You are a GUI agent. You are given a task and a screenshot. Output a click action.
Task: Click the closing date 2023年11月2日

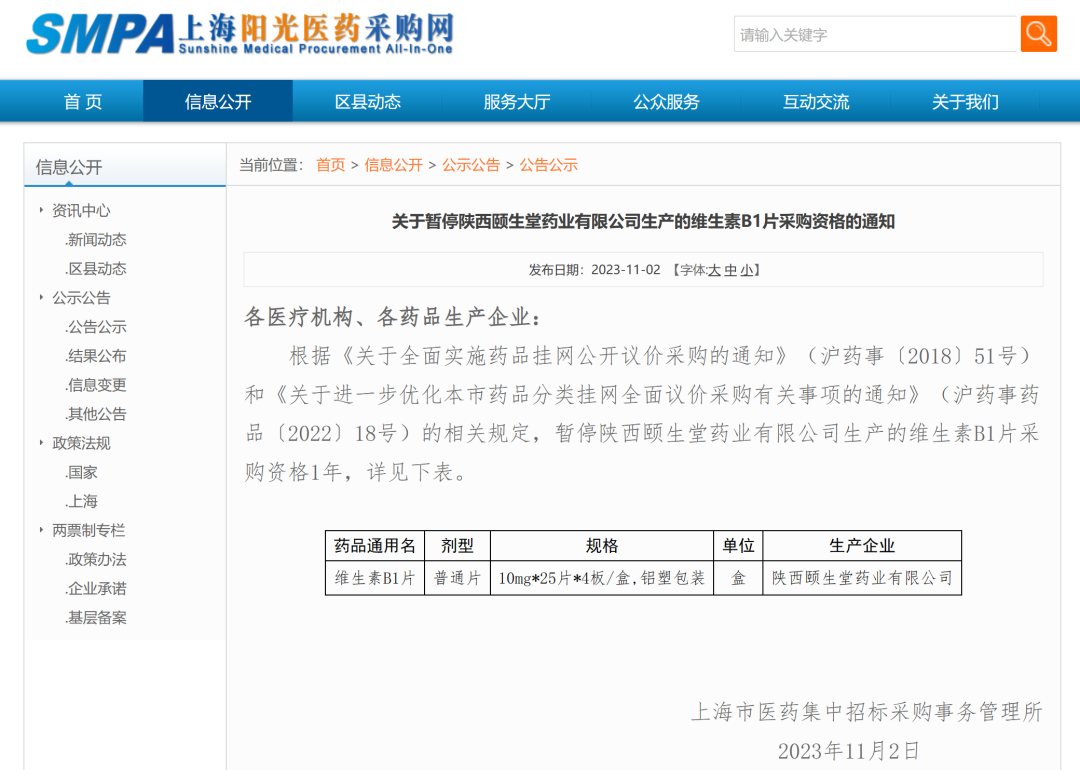tap(849, 751)
